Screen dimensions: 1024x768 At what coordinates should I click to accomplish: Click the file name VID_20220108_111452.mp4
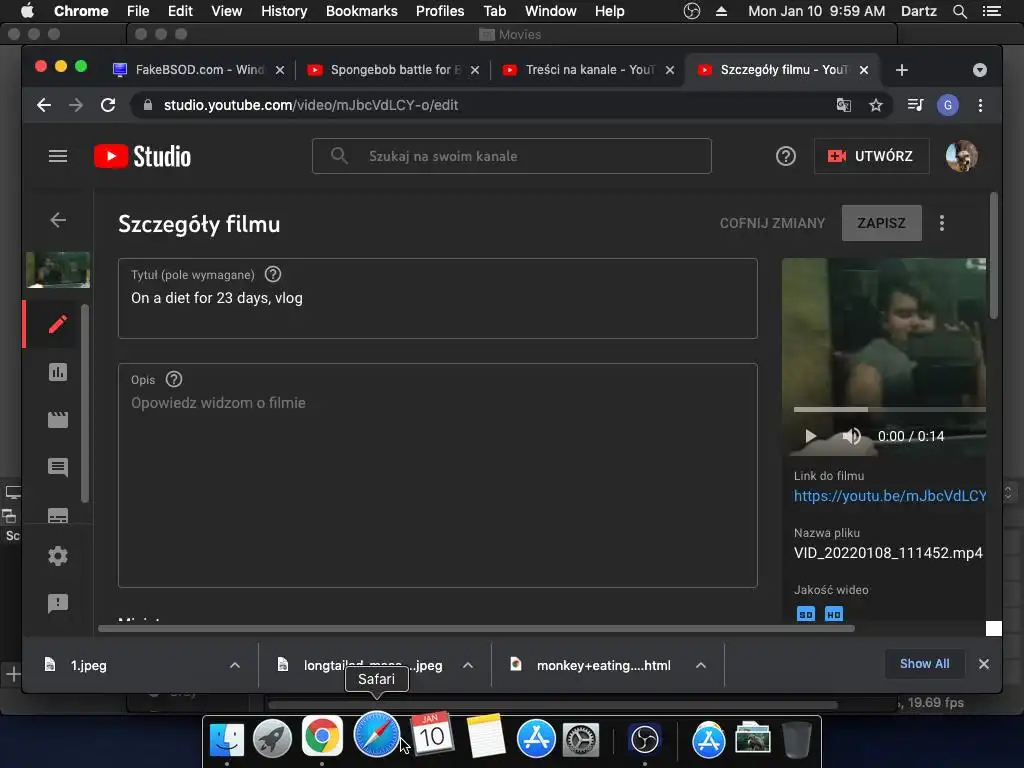pyautogui.click(x=888, y=552)
